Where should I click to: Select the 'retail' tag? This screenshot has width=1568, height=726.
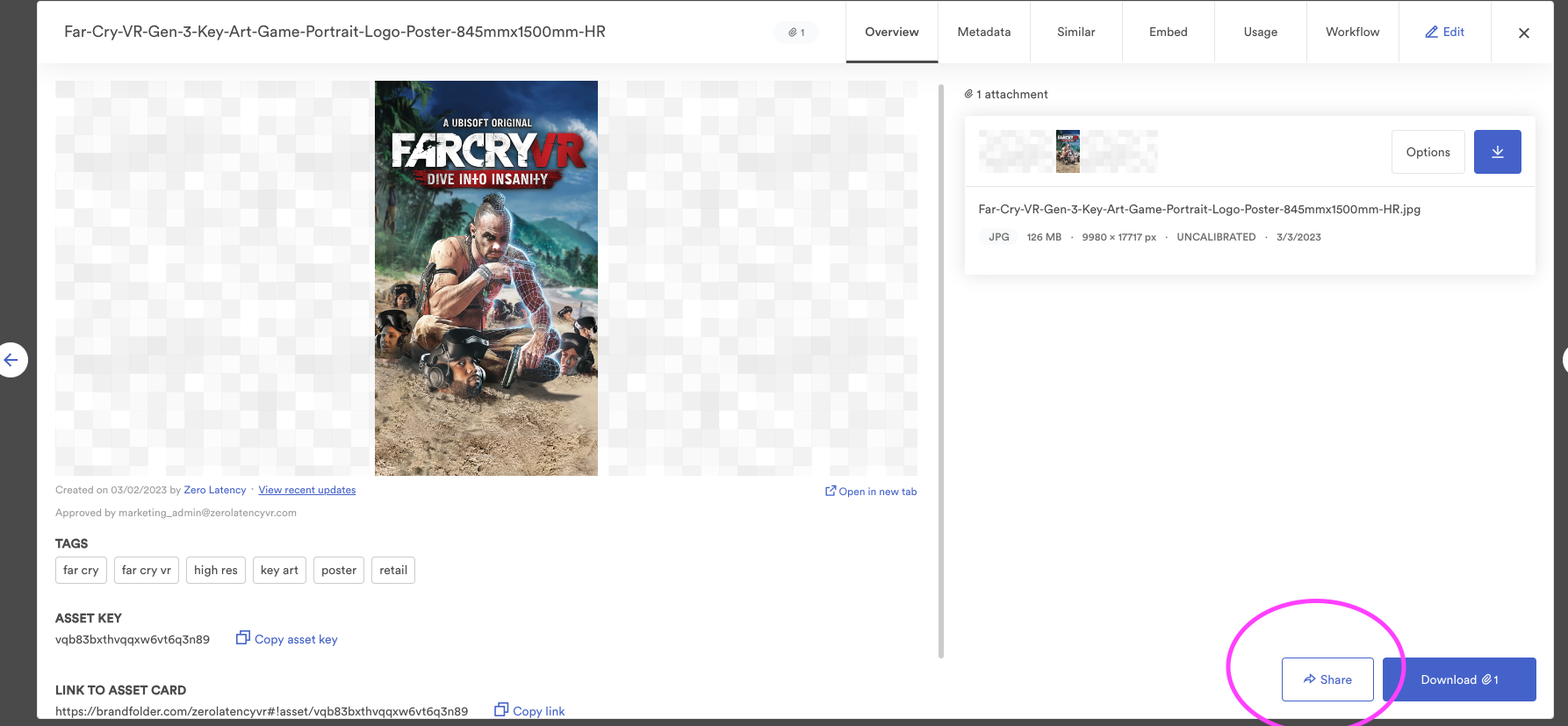click(x=393, y=570)
